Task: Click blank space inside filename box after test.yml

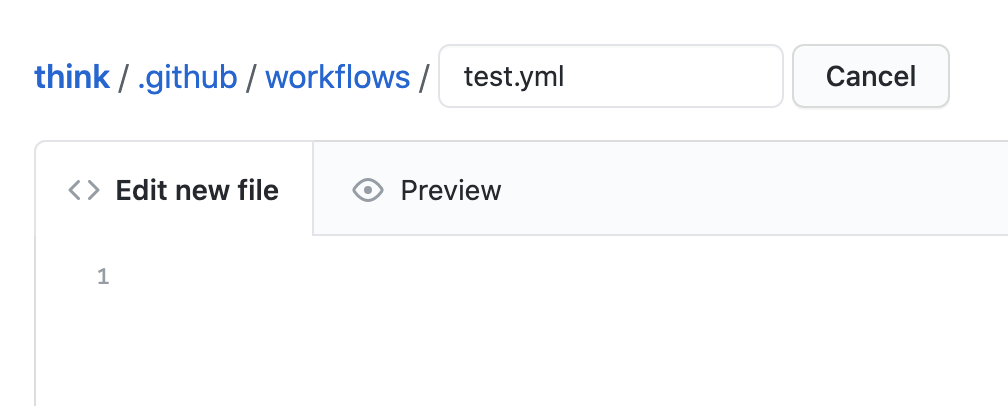Action: (x=672, y=76)
